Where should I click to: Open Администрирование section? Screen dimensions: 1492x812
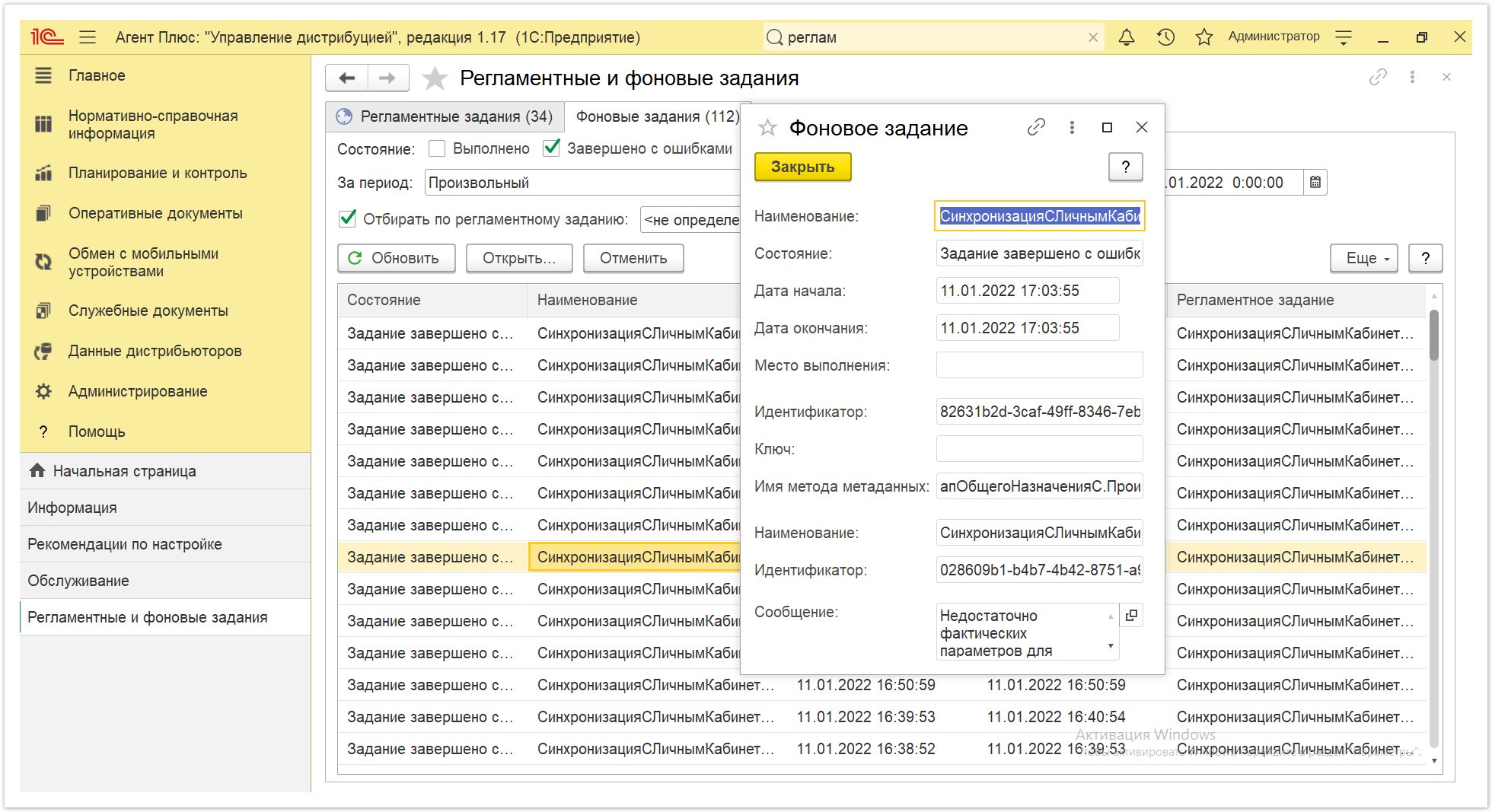[x=165, y=391]
